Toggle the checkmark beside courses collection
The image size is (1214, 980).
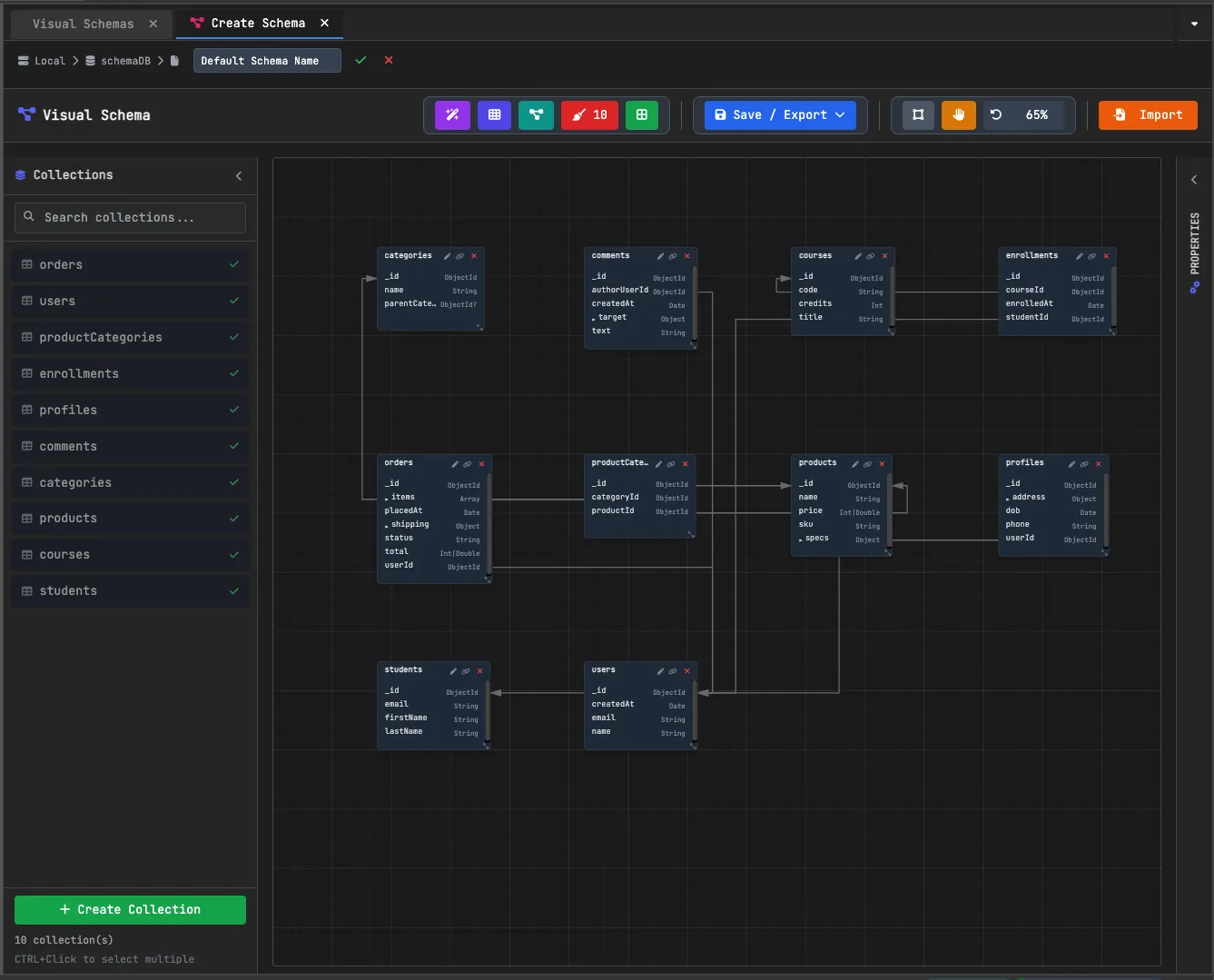(235, 554)
